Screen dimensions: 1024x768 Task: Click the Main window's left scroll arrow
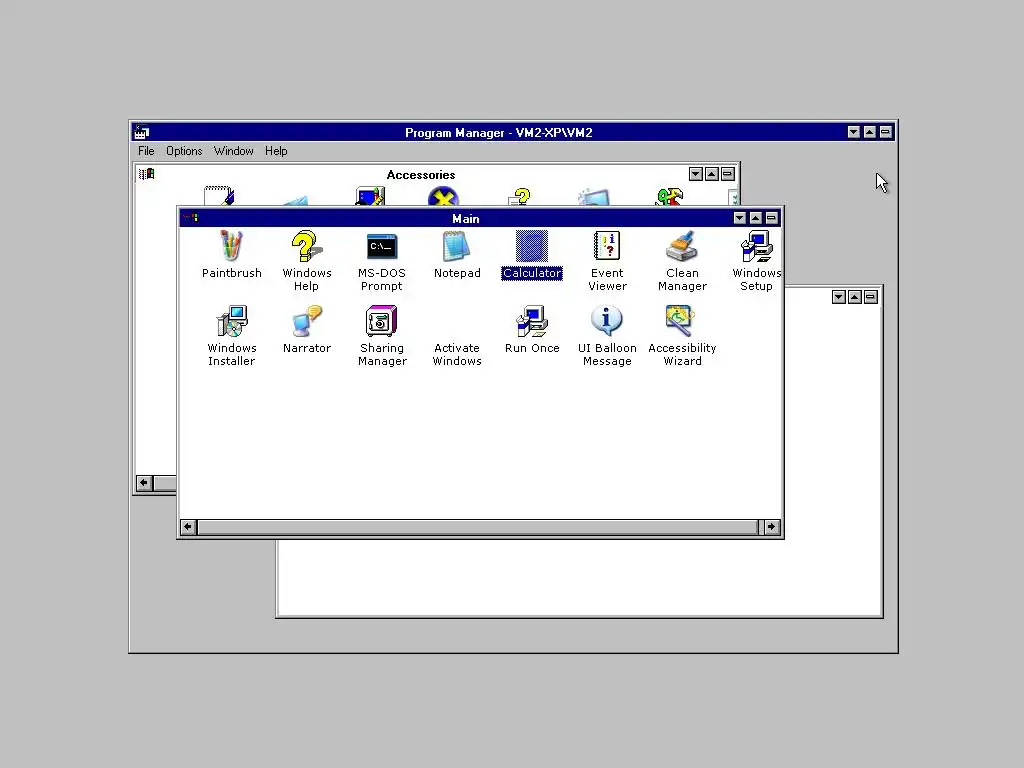pos(188,527)
